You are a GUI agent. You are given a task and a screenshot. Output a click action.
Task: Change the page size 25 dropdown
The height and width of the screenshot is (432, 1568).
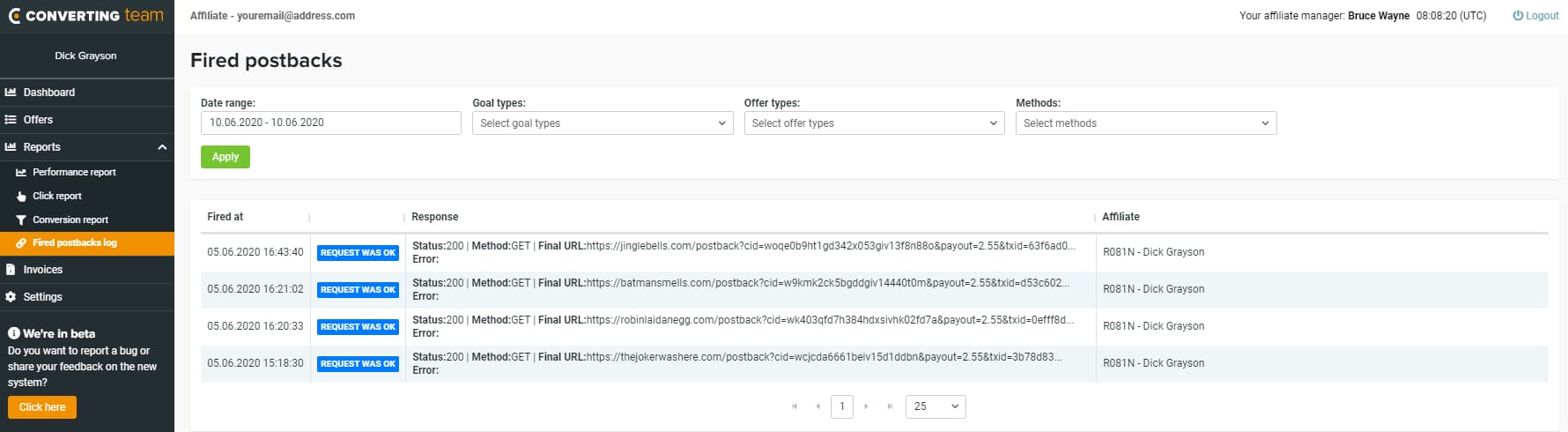click(936, 406)
